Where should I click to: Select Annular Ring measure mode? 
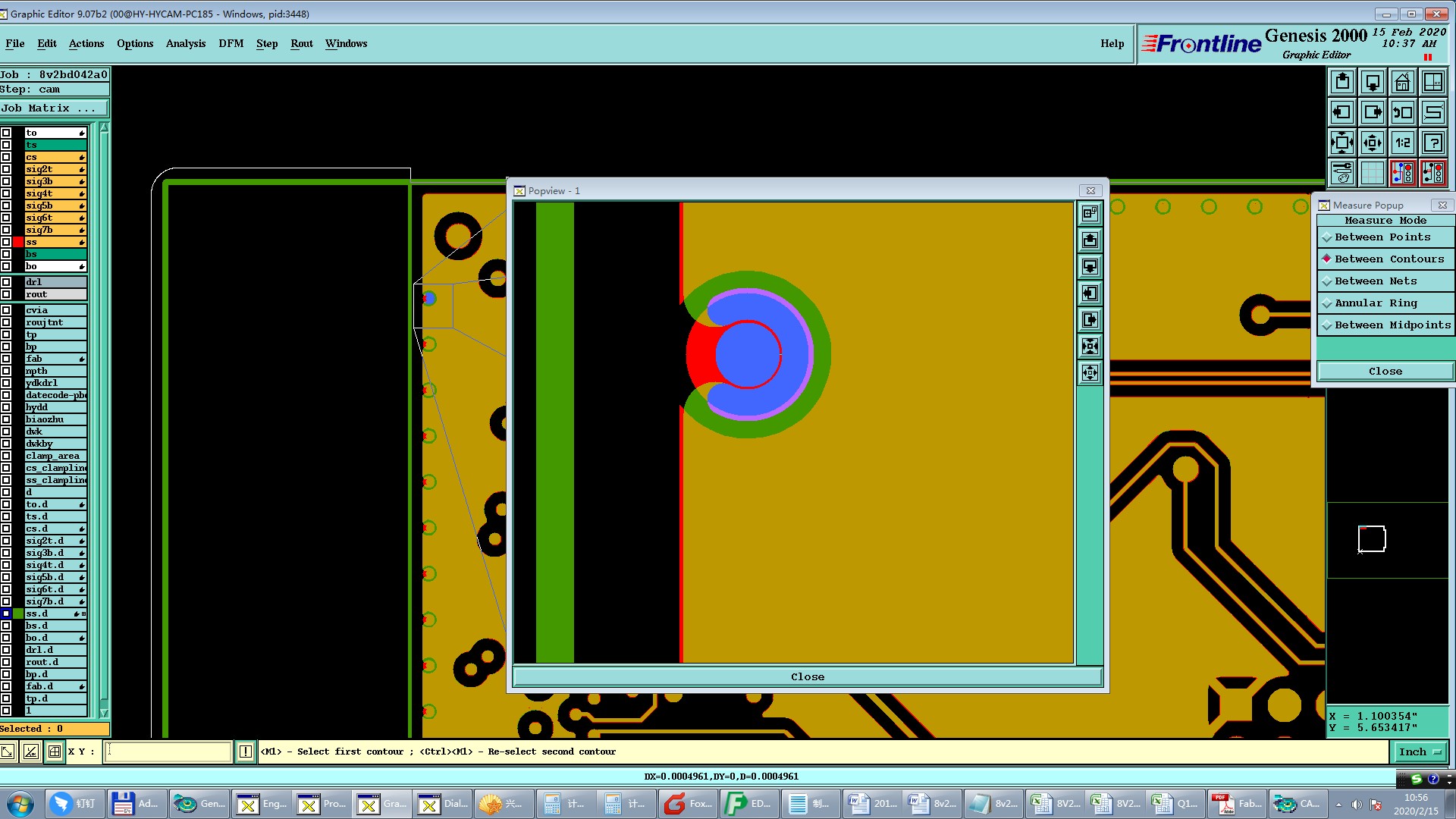tap(1376, 303)
